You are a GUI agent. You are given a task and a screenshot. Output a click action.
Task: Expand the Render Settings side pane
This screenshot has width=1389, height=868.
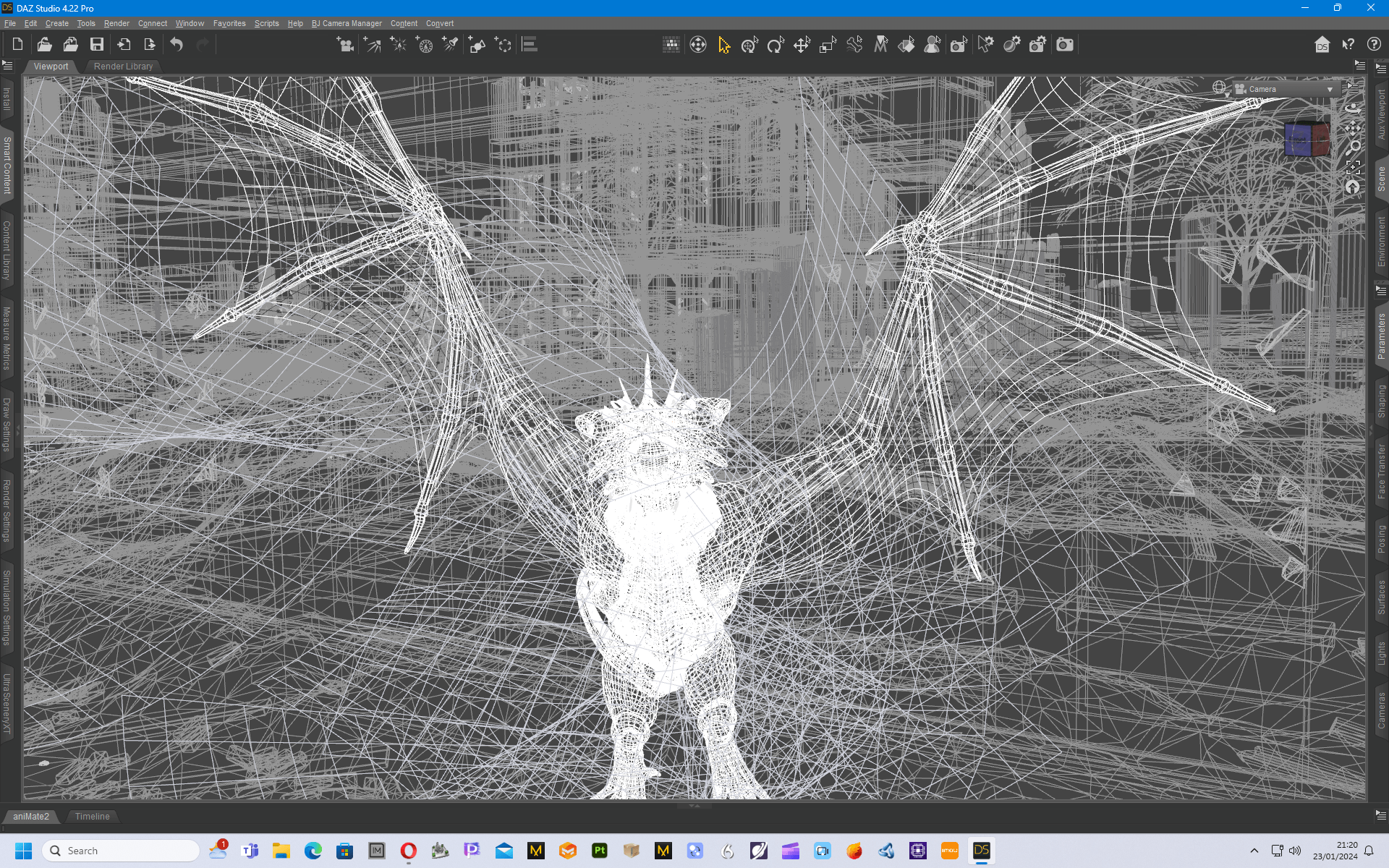(7, 511)
